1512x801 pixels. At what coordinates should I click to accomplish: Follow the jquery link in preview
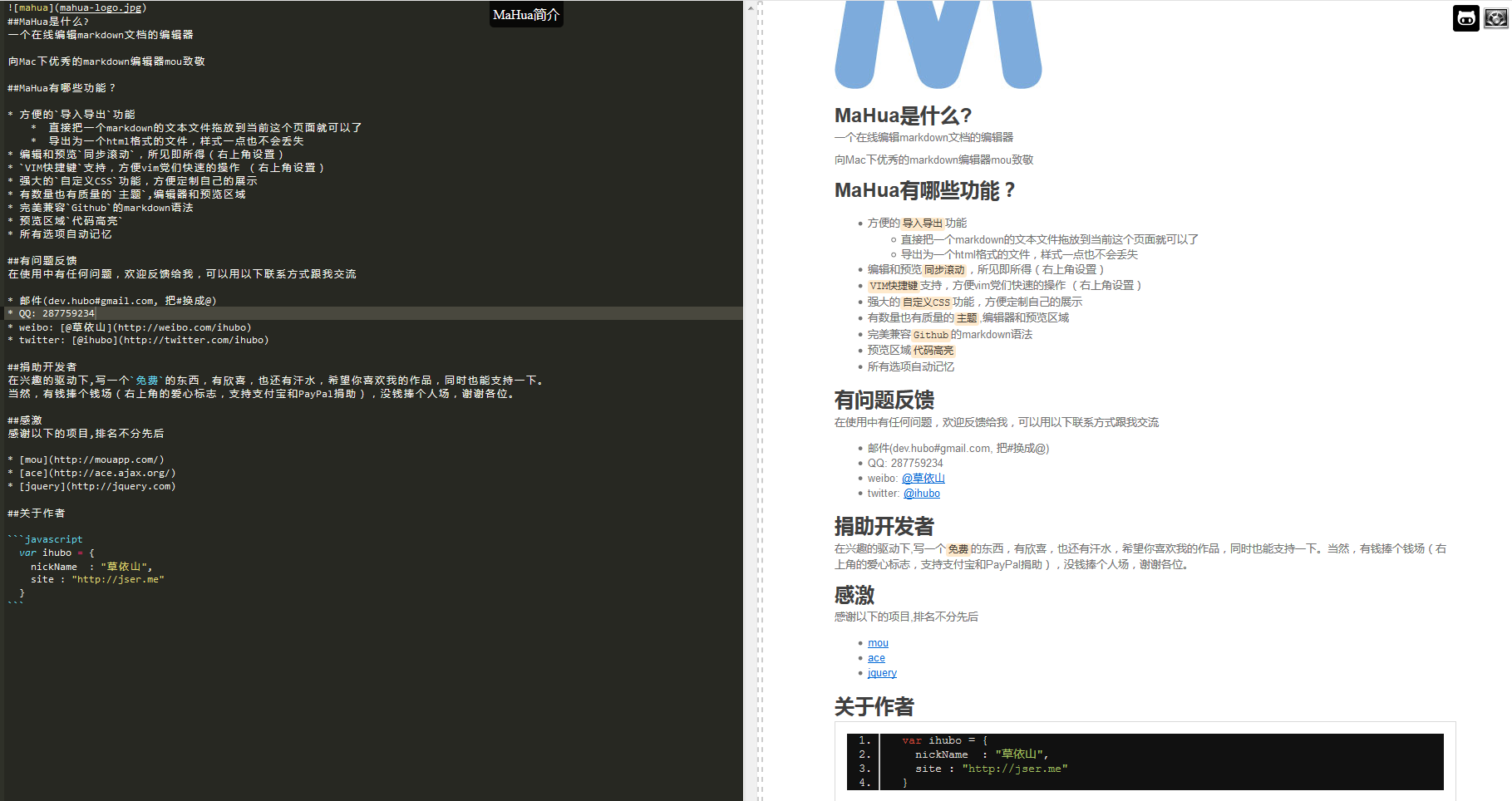882,673
